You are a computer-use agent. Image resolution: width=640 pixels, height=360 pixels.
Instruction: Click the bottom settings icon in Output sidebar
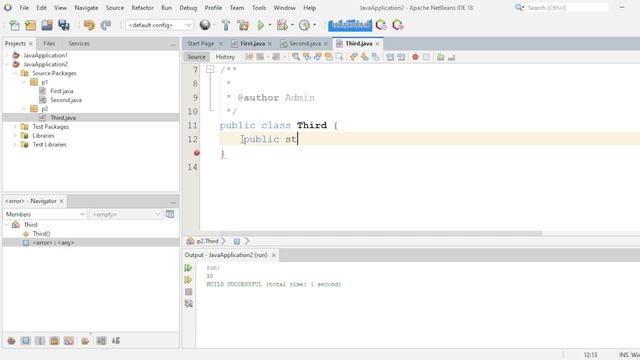188,304
